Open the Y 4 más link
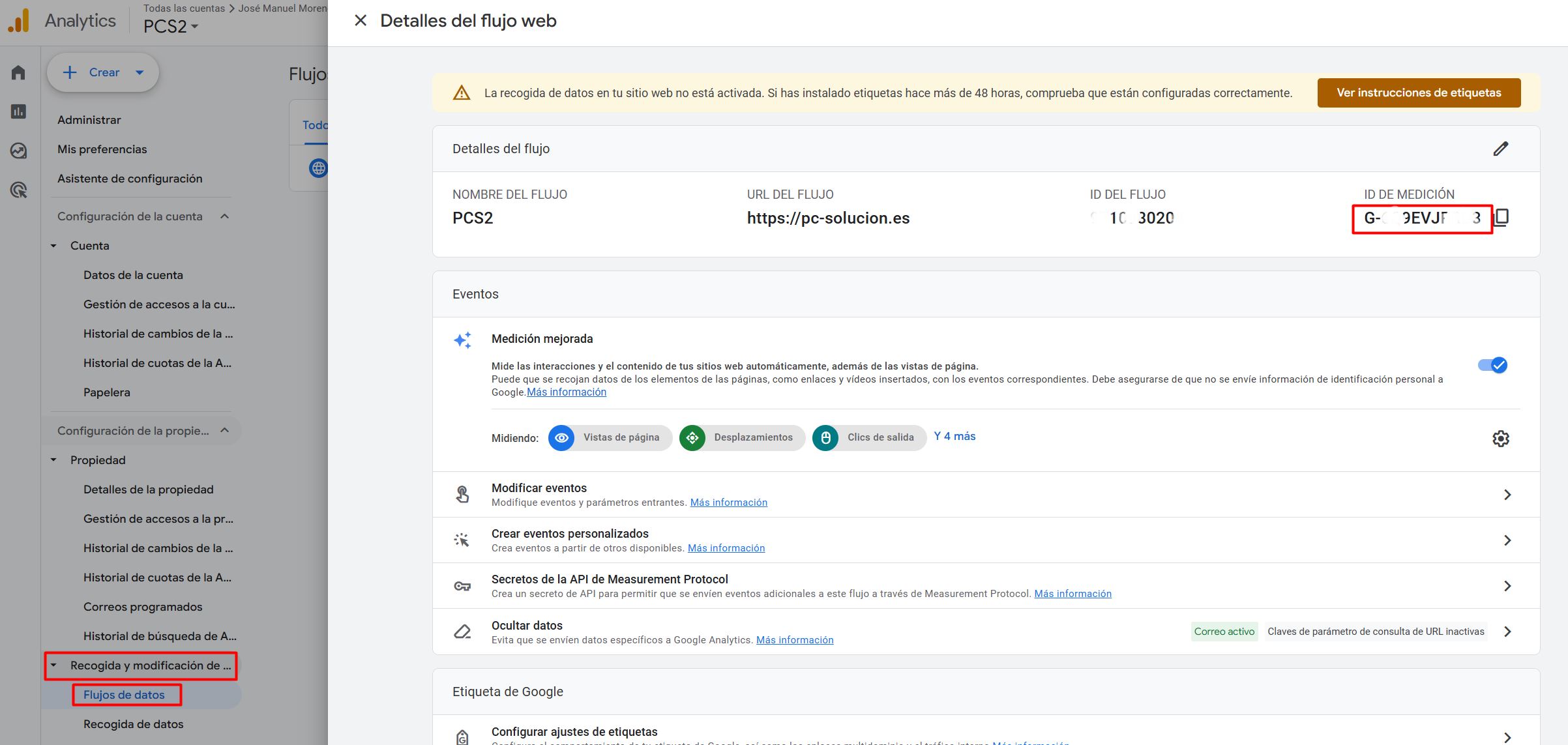Image resolution: width=1568 pixels, height=745 pixels. pyautogui.click(x=954, y=436)
